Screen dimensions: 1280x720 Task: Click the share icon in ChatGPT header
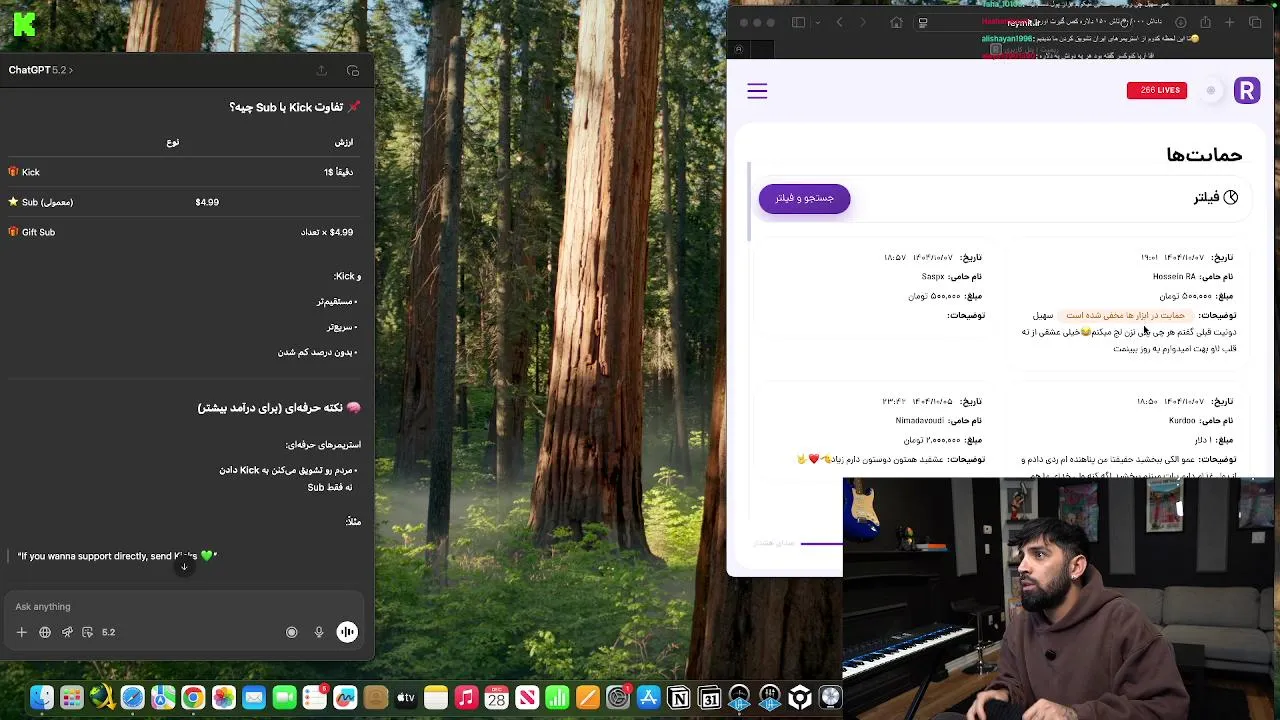point(321,70)
